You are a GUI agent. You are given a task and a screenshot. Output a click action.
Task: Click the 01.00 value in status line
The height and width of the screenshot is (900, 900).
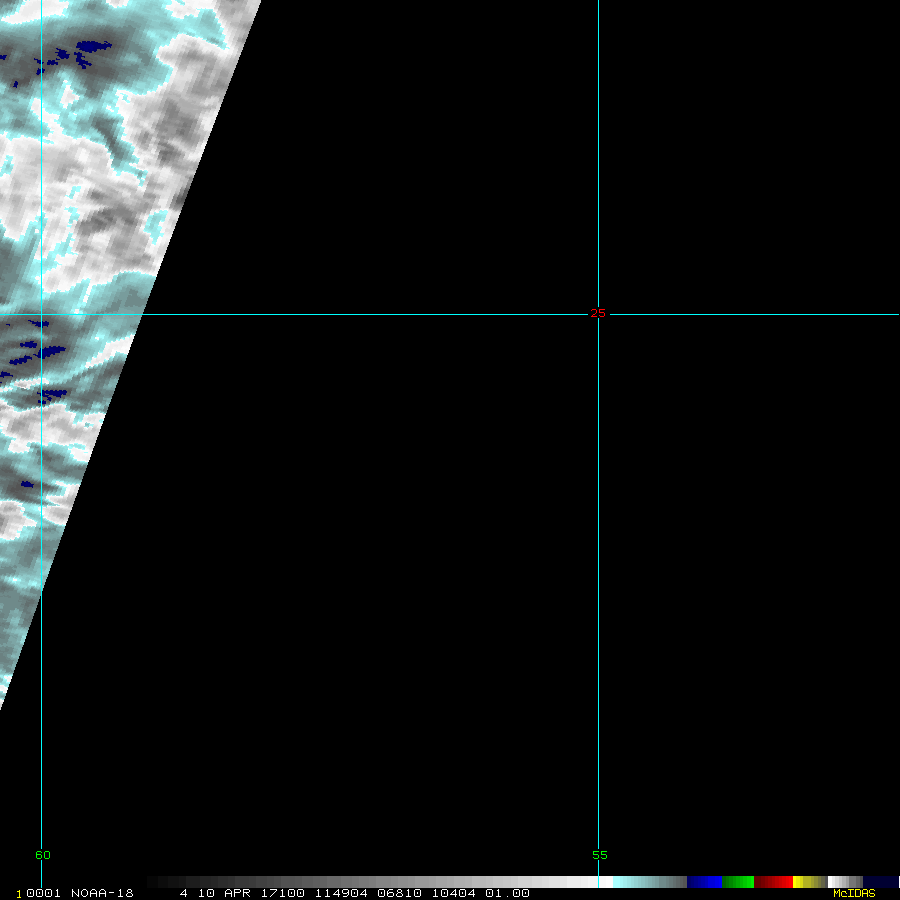(x=508, y=893)
